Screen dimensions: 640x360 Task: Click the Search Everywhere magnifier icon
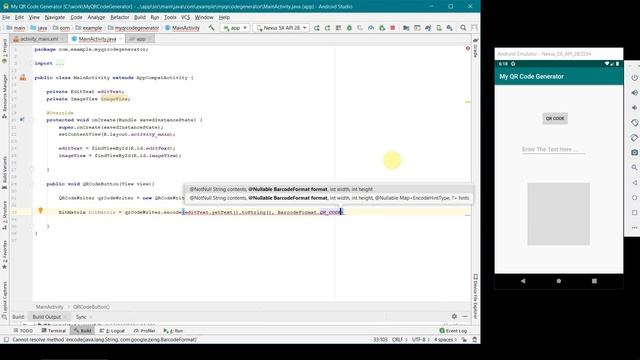(x=463, y=28)
